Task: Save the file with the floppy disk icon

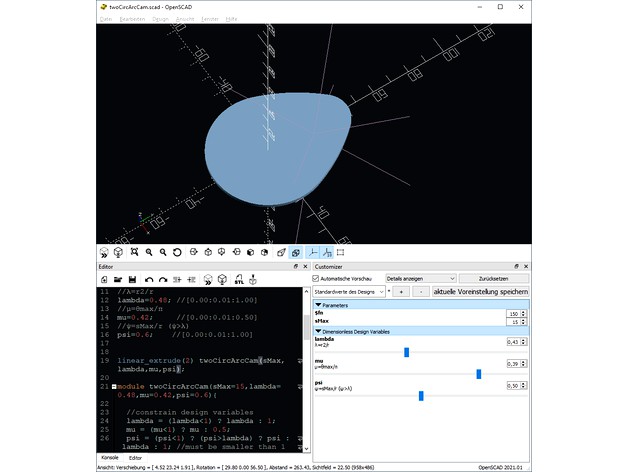Action: 132,280
